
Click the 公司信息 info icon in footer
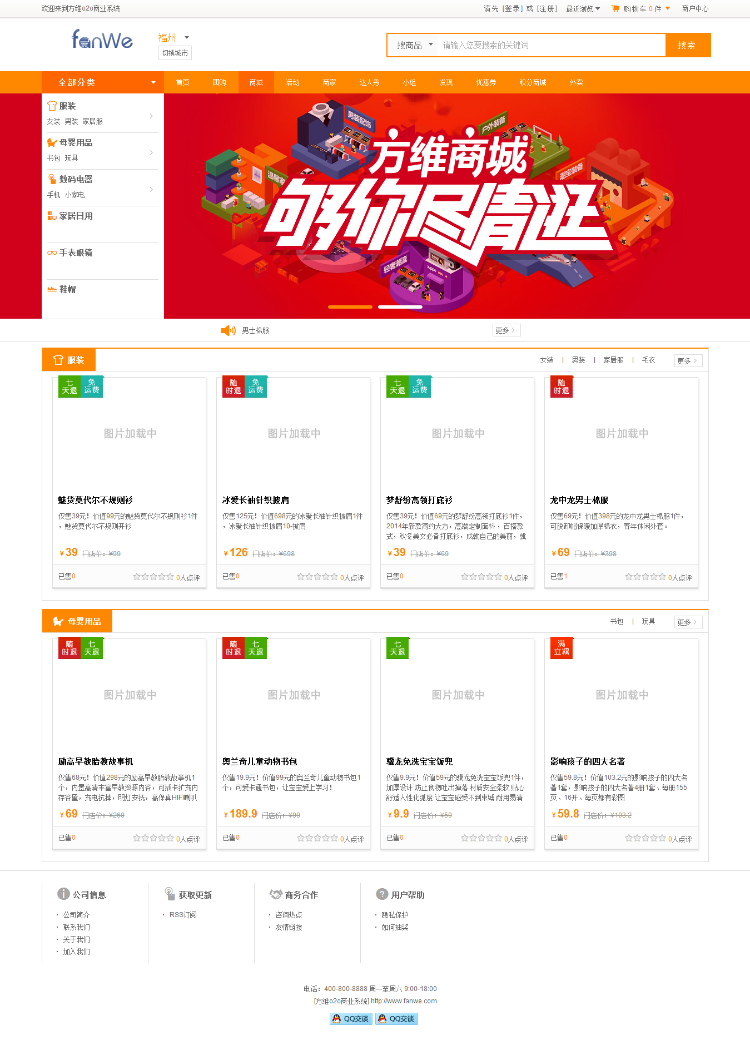click(x=63, y=894)
